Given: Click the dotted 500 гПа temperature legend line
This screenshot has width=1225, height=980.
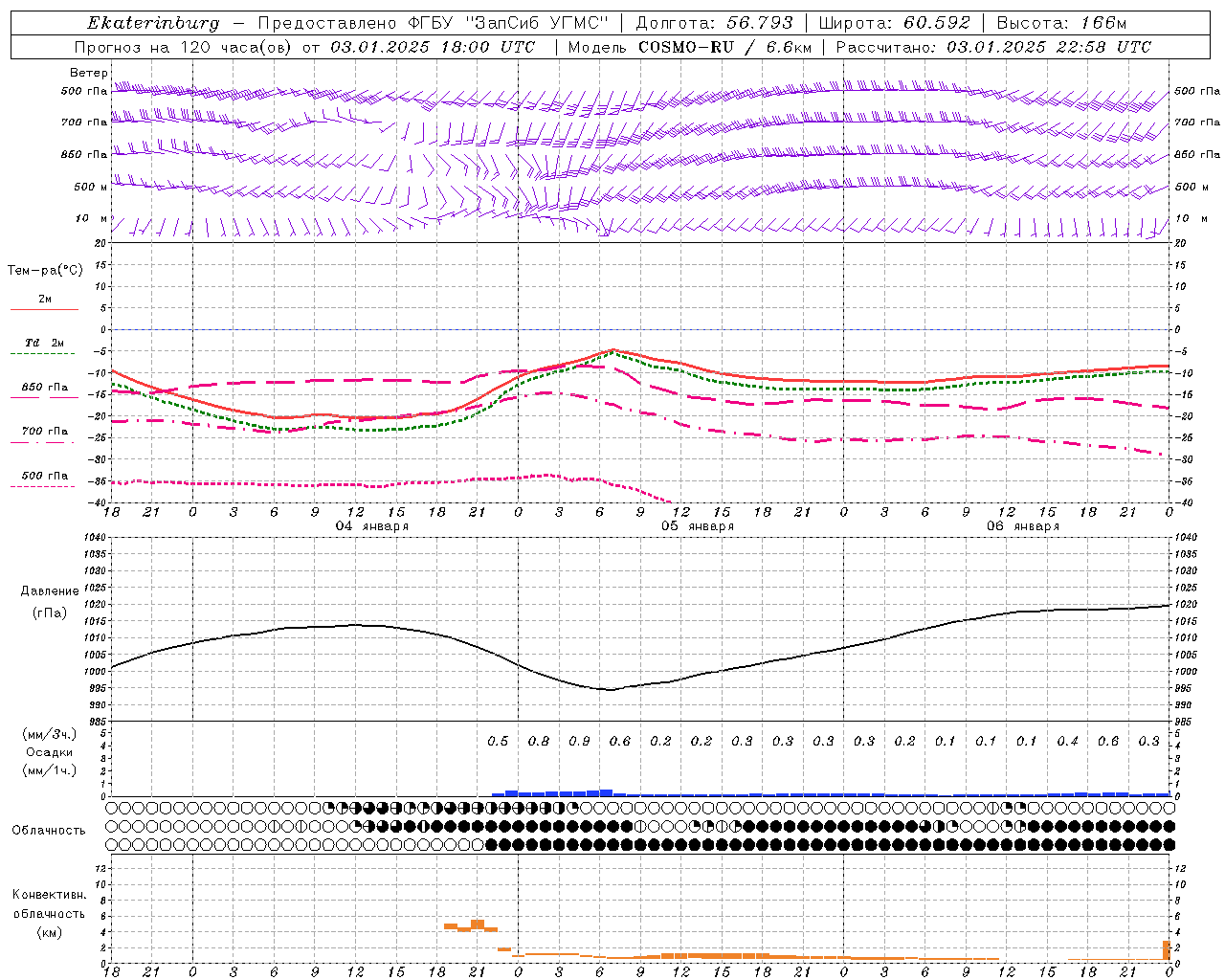Looking at the screenshot, I should (42, 486).
